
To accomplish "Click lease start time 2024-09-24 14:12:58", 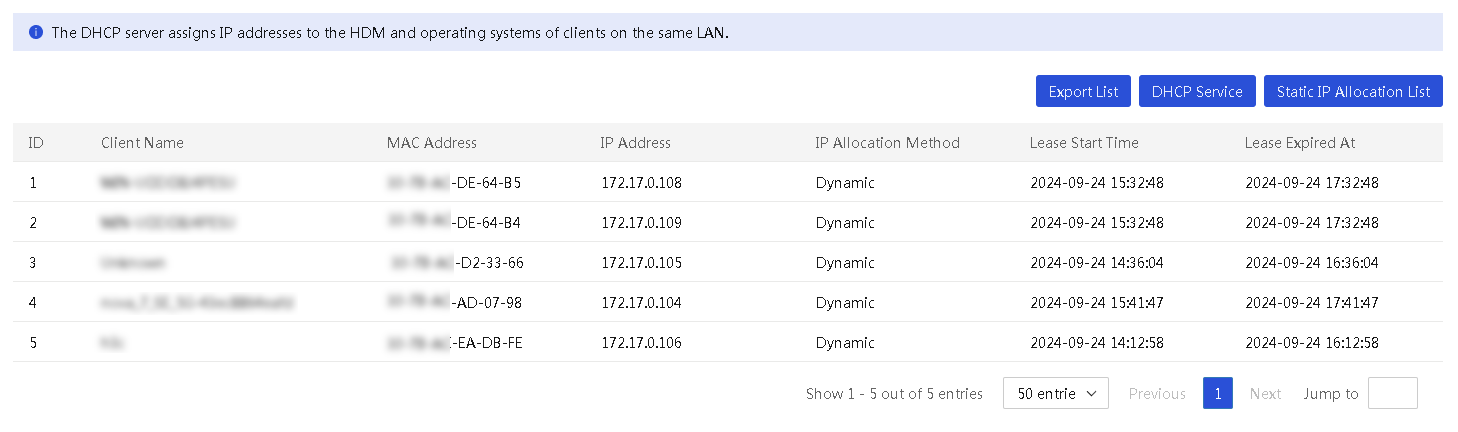I will (1097, 343).
